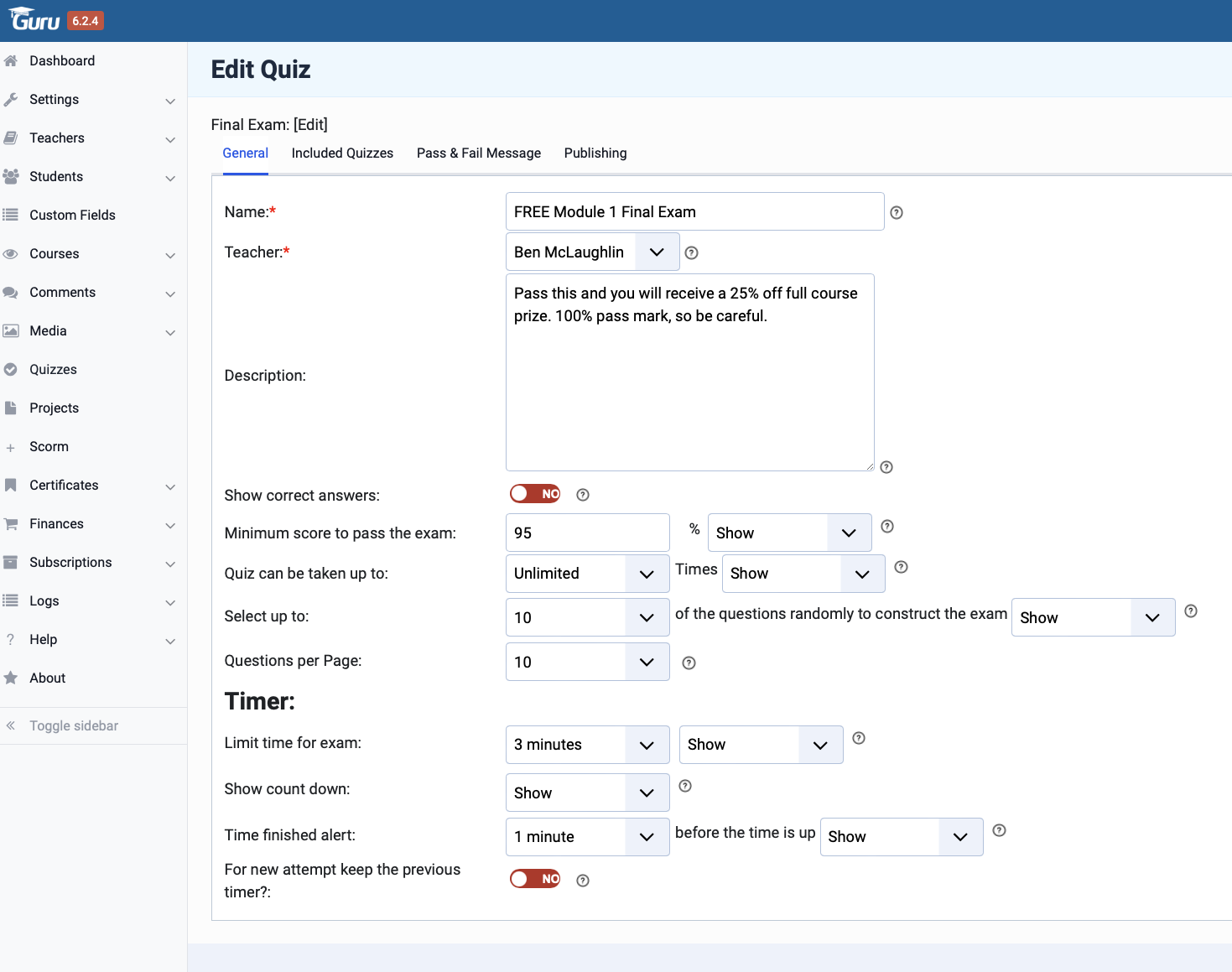Switch to the Included Quizzes tab
The width and height of the screenshot is (1232, 972).
342,153
